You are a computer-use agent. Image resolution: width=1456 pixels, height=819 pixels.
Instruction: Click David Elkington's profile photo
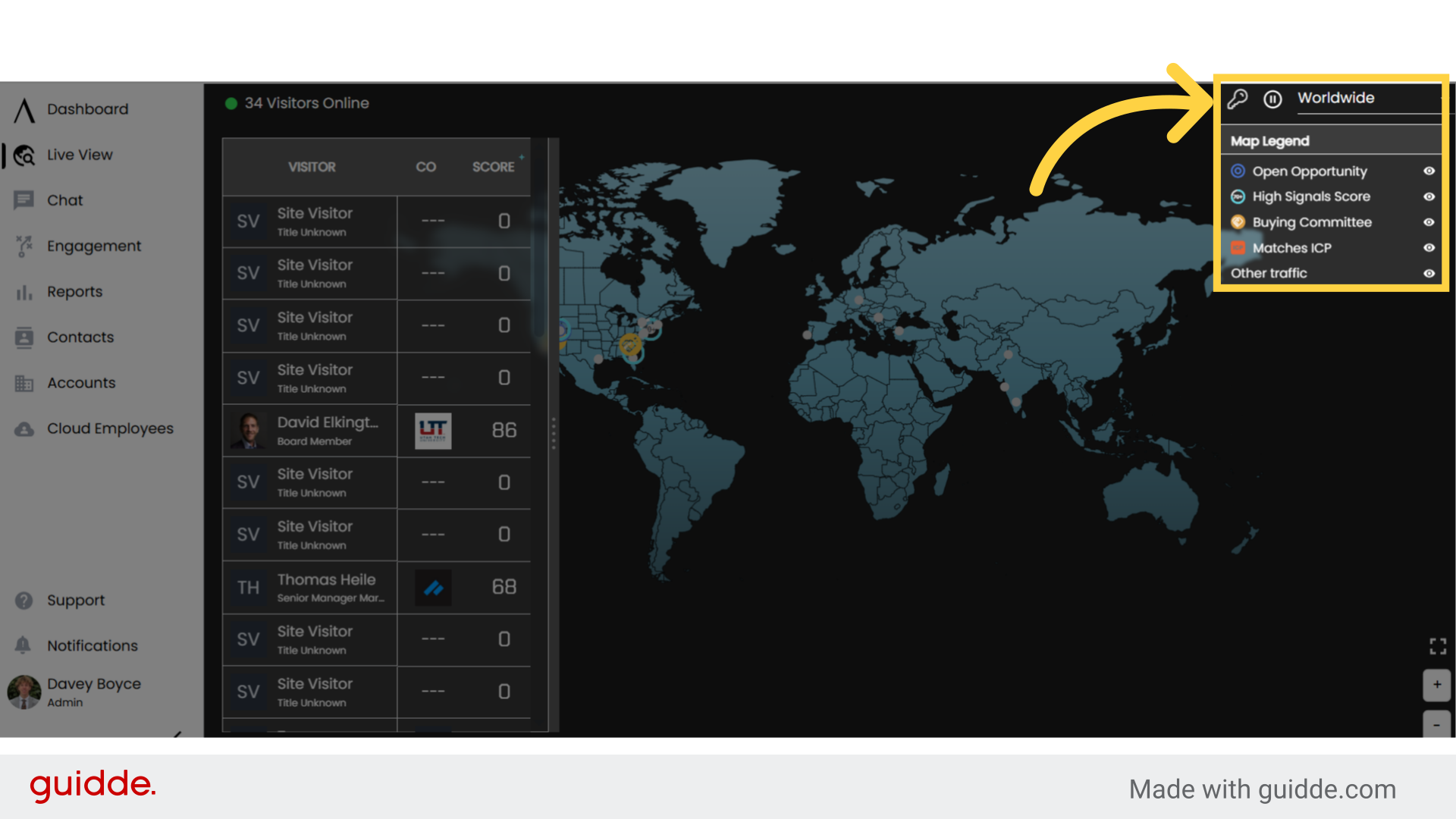(248, 431)
